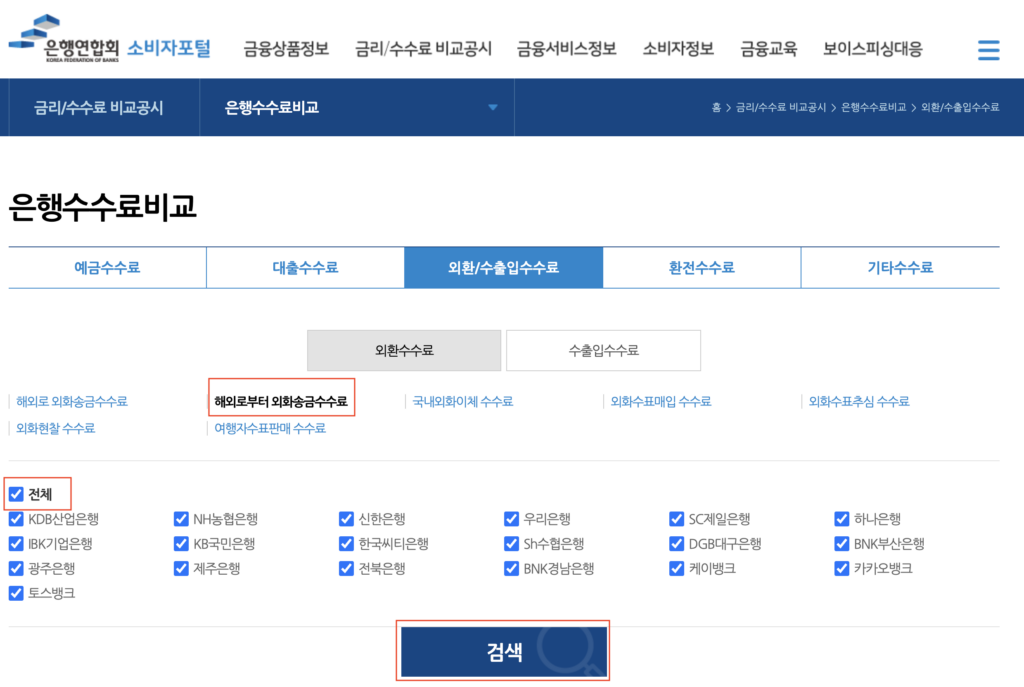Go to 홈 in the breadcrumb

(x=716, y=107)
